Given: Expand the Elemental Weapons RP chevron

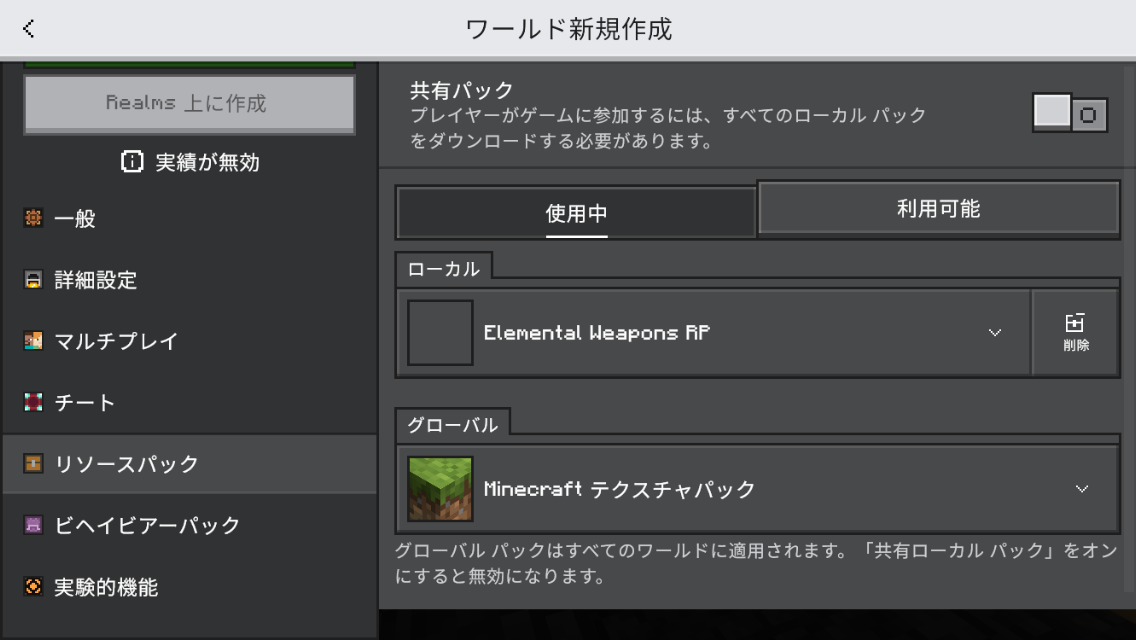Looking at the screenshot, I should click(995, 333).
